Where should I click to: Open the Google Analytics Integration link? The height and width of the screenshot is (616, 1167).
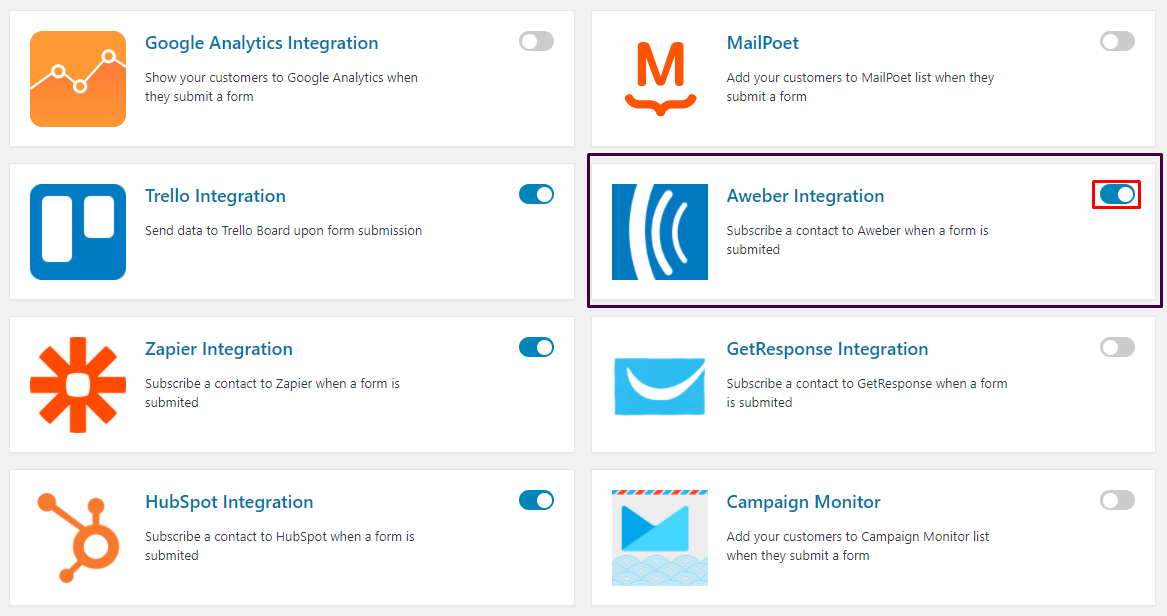[261, 43]
